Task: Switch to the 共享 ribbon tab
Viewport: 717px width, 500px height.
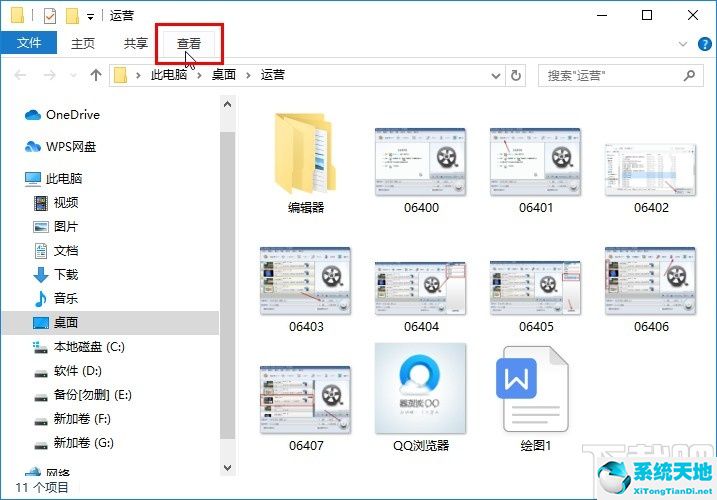Action: click(136, 43)
